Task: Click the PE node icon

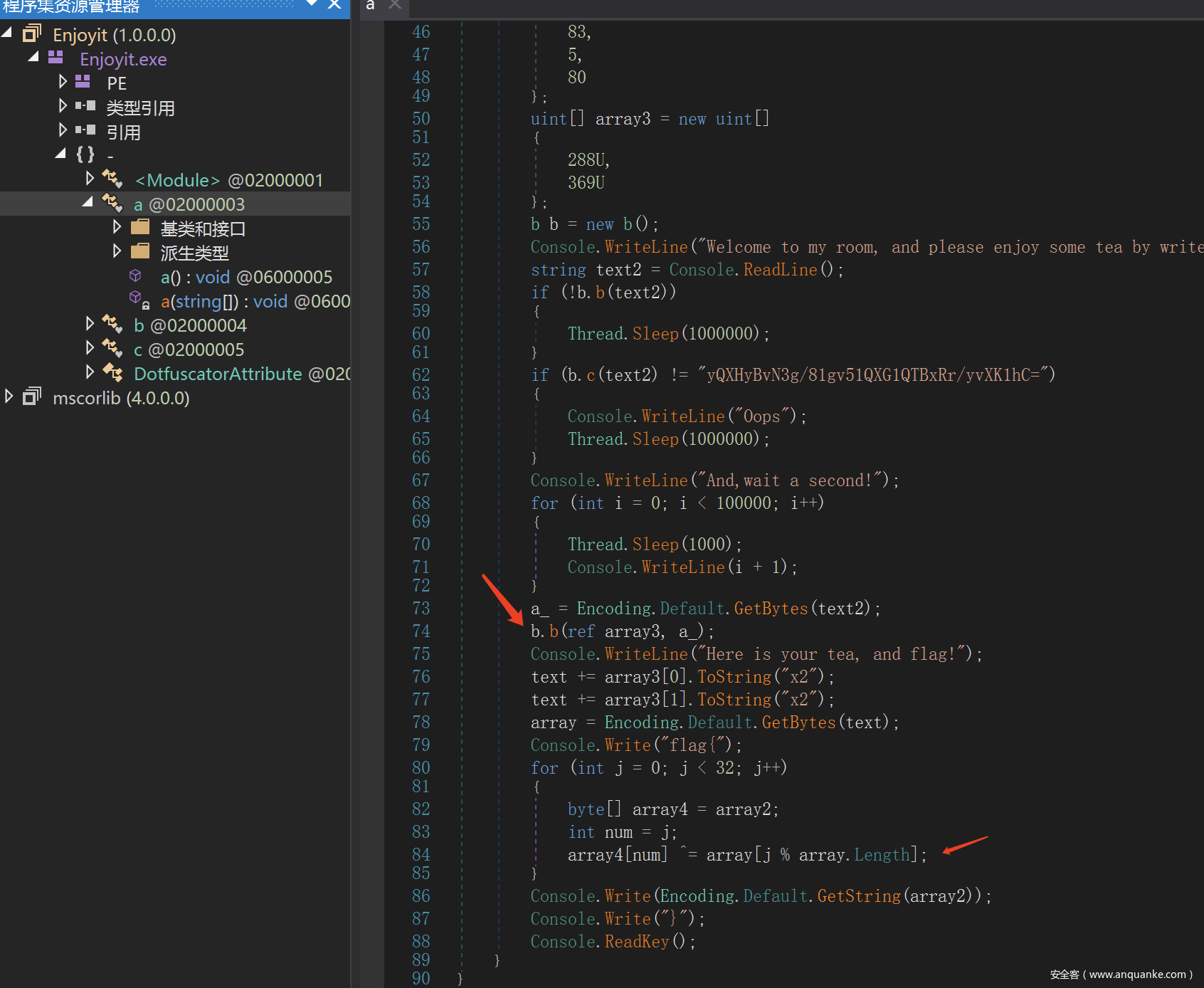Action: (x=83, y=83)
